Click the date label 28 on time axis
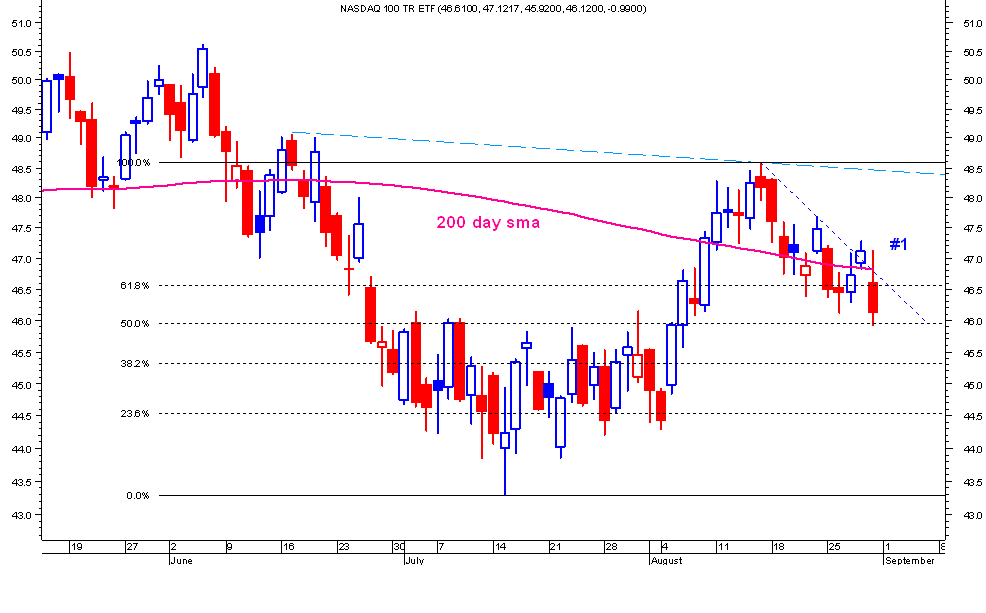Screen dimensions: 986x613 tap(611, 546)
